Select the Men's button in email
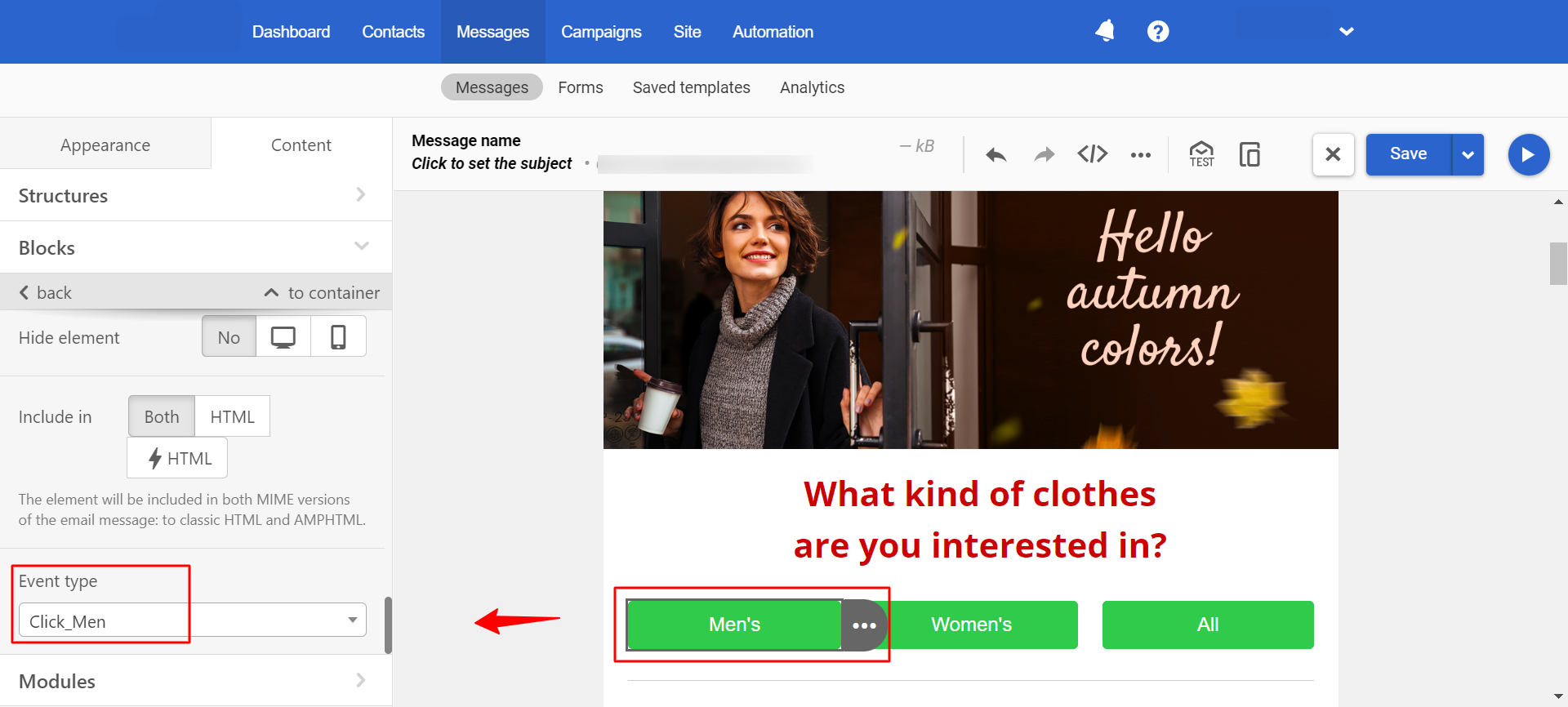The height and width of the screenshot is (707, 1568). pos(734,625)
